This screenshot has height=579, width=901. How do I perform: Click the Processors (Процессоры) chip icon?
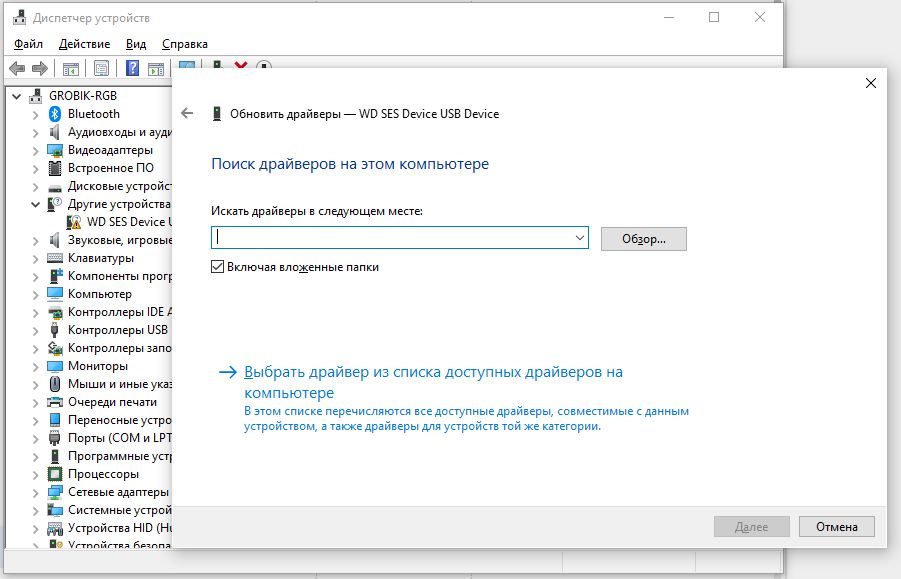(x=56, y=474)
